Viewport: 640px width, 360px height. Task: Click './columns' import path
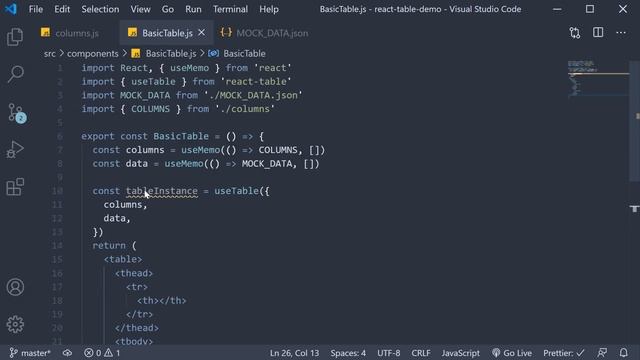pyautogui.click(x=245, y=109)
